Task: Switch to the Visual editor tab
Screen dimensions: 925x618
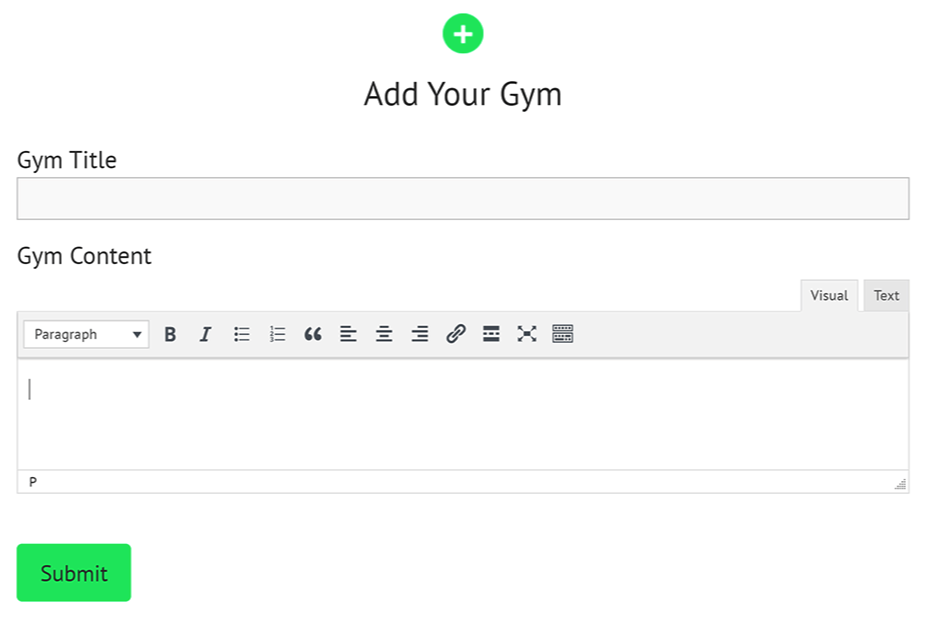Action: click(x=829, y=296)
